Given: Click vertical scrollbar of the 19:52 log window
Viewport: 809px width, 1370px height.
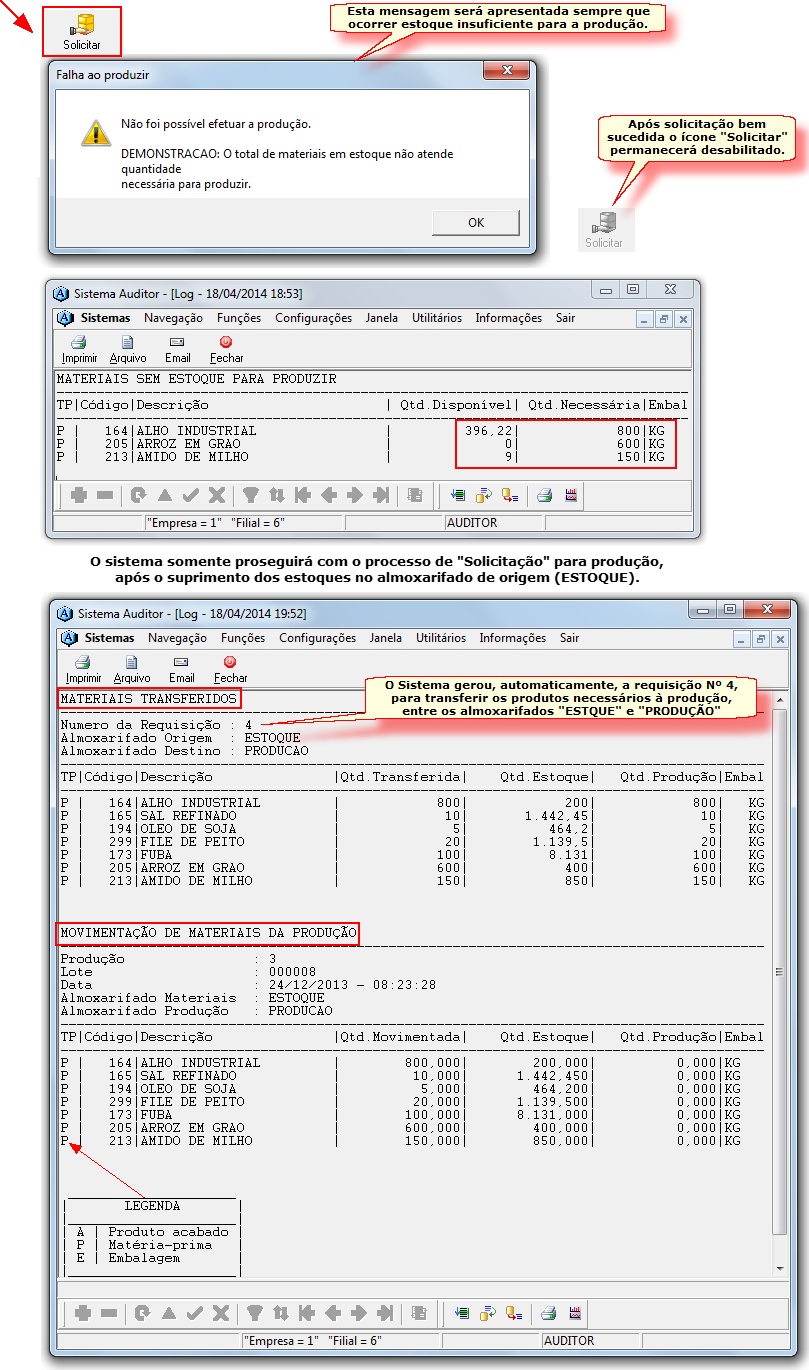Looking at the screenshot, I should tap(781, 980).
